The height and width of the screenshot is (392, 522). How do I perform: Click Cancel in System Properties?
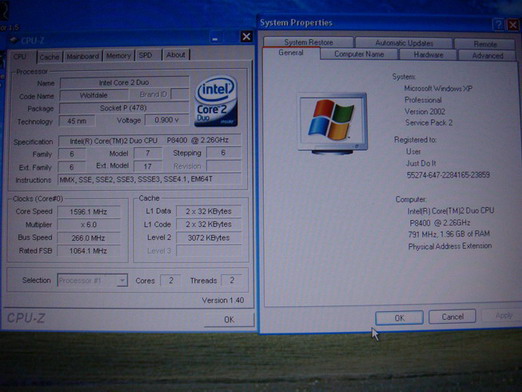(x=452, y=316)
